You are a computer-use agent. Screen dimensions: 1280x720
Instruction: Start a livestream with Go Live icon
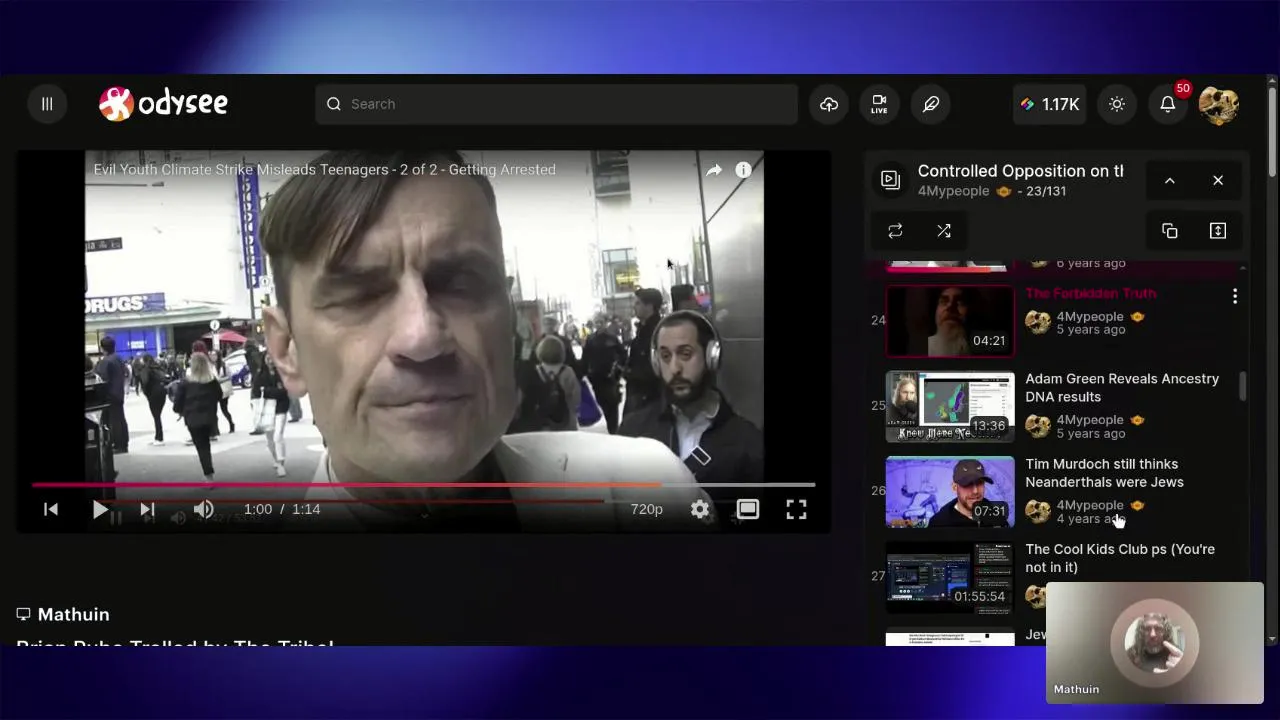879,104
